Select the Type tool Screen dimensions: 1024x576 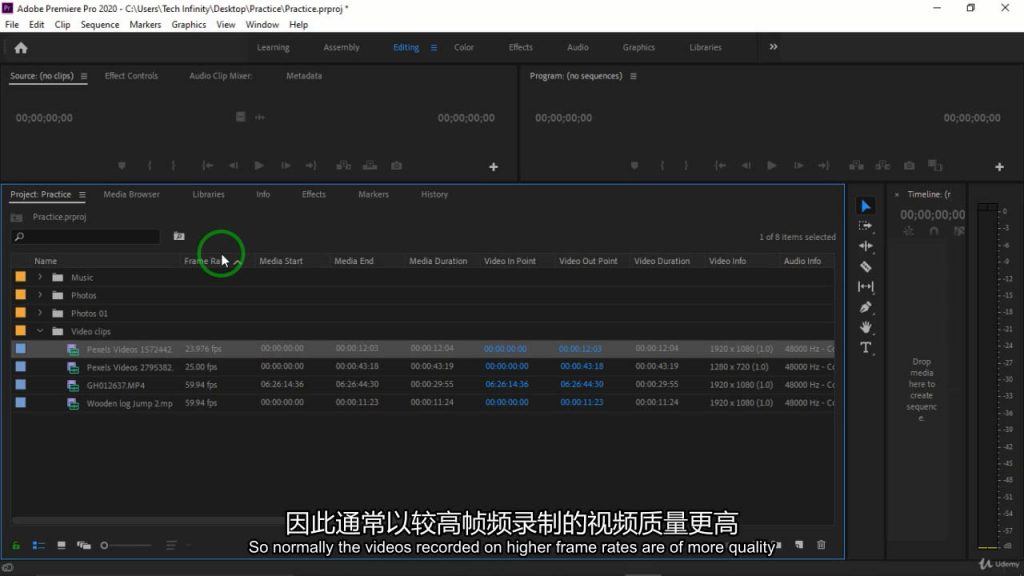(865, 347)
